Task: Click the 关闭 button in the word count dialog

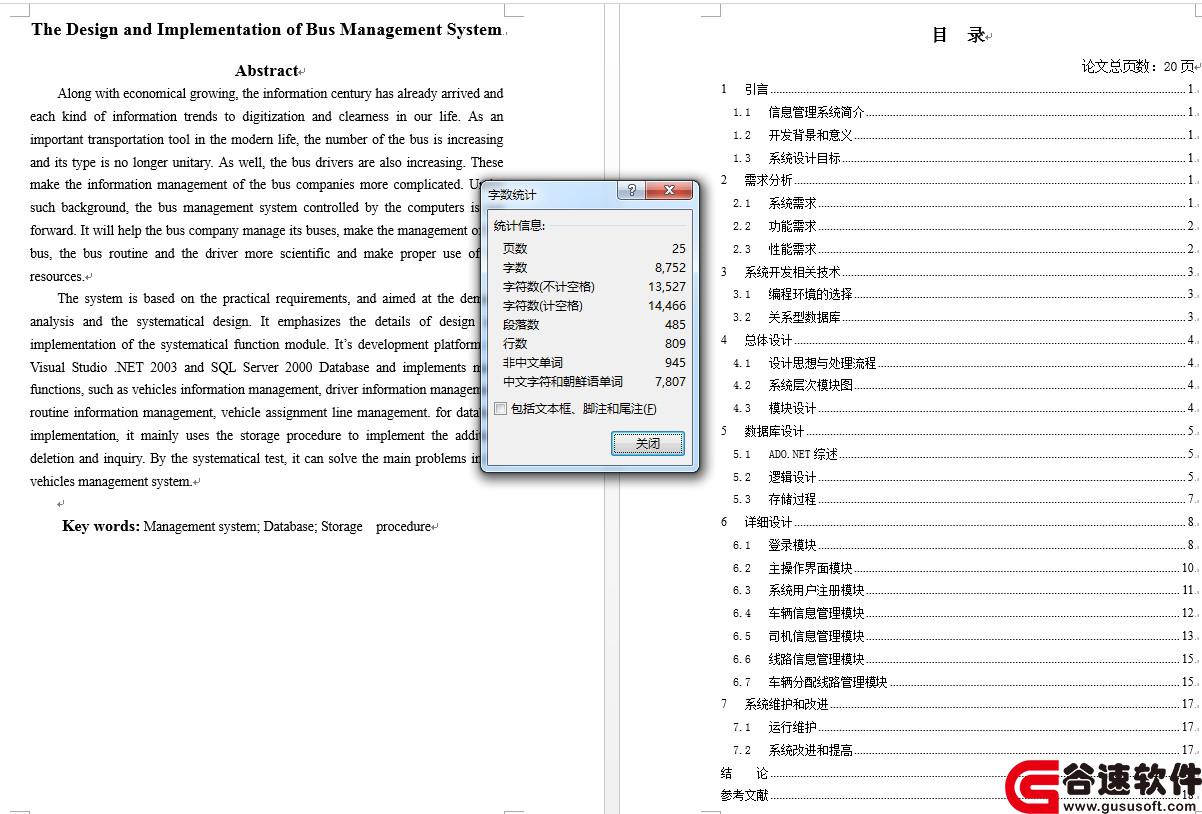Action: point(648,443)
